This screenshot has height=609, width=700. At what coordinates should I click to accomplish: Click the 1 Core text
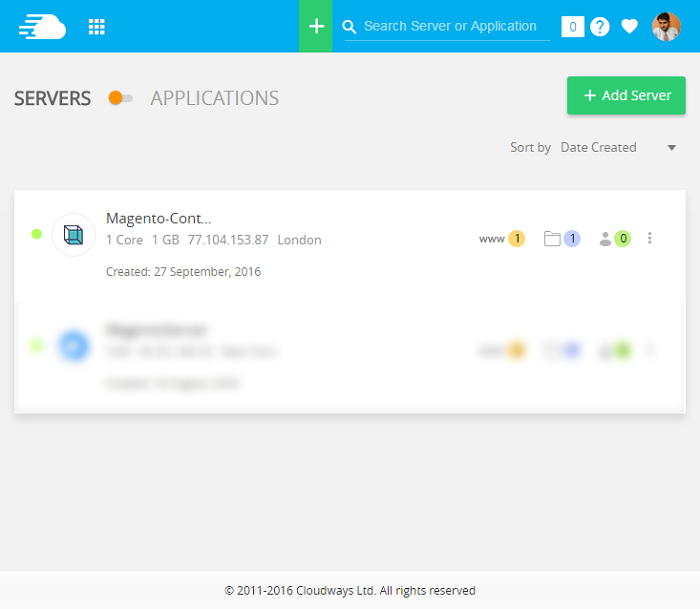coord(125,240)
